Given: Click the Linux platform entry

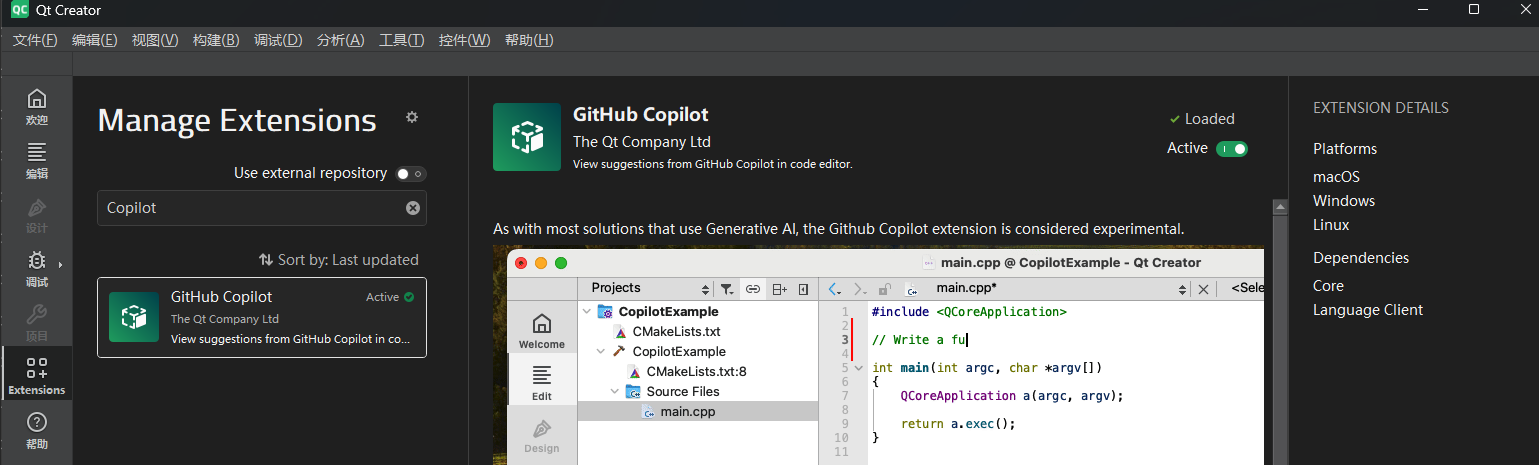Looking at the screenshot, I should 1331,225.
